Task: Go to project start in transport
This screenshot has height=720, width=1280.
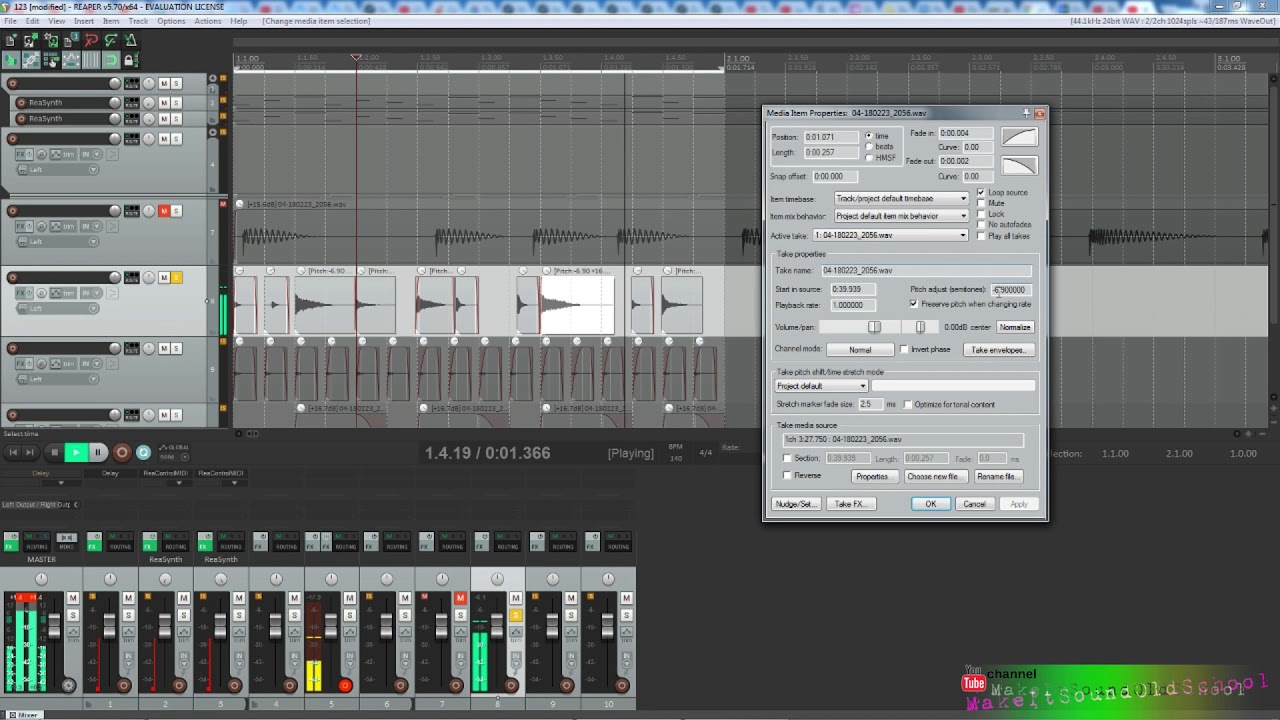Action: coord(13,452)
